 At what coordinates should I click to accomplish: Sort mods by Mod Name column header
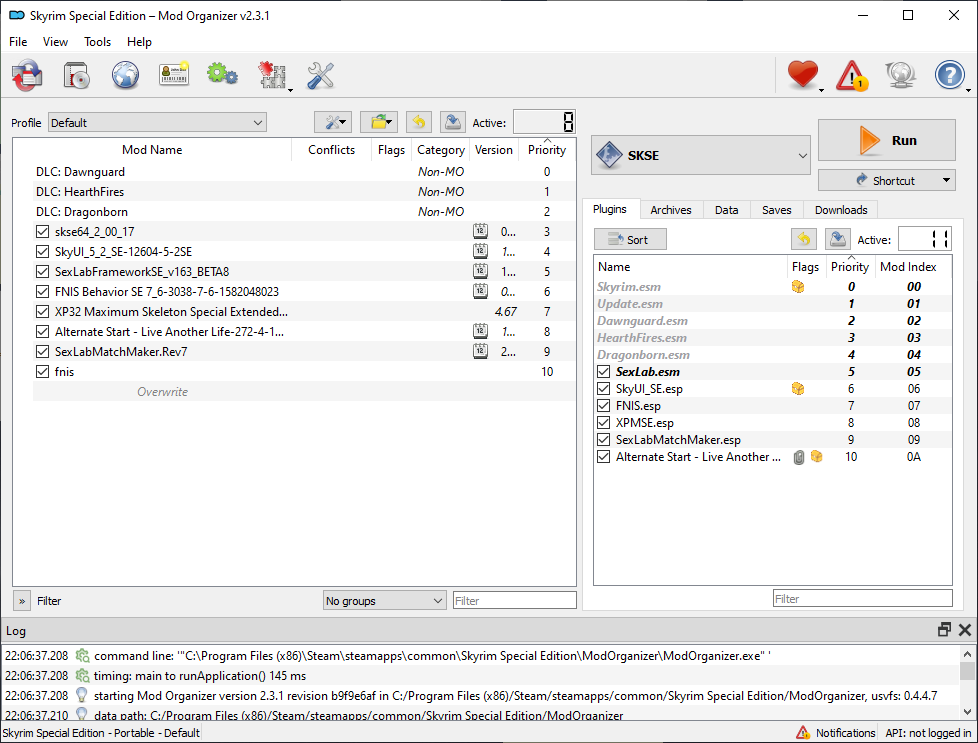[152, 150]
